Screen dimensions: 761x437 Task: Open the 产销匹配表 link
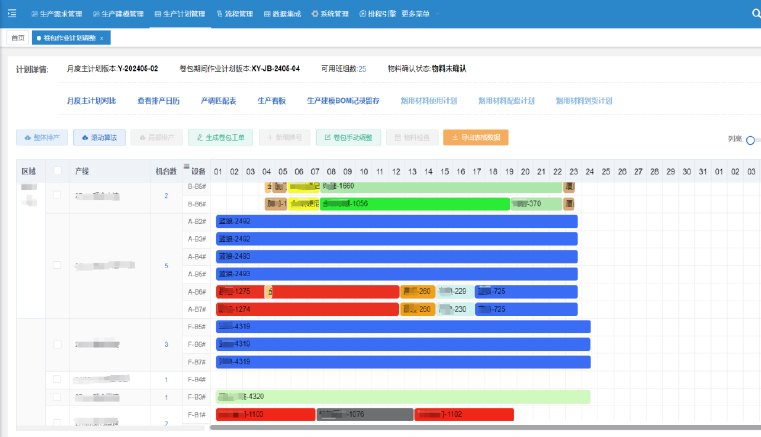[x=218, y=101]
